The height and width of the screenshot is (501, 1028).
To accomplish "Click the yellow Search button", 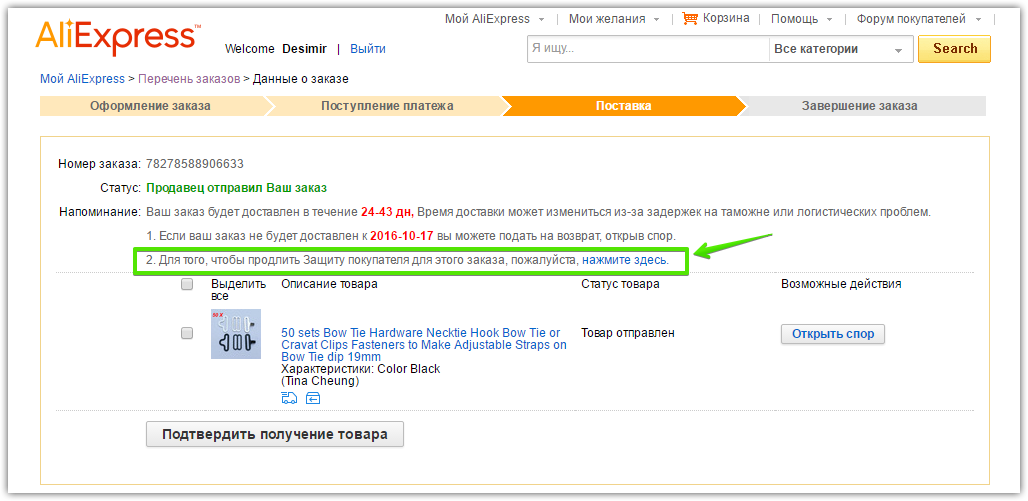I will coord(955,49).
